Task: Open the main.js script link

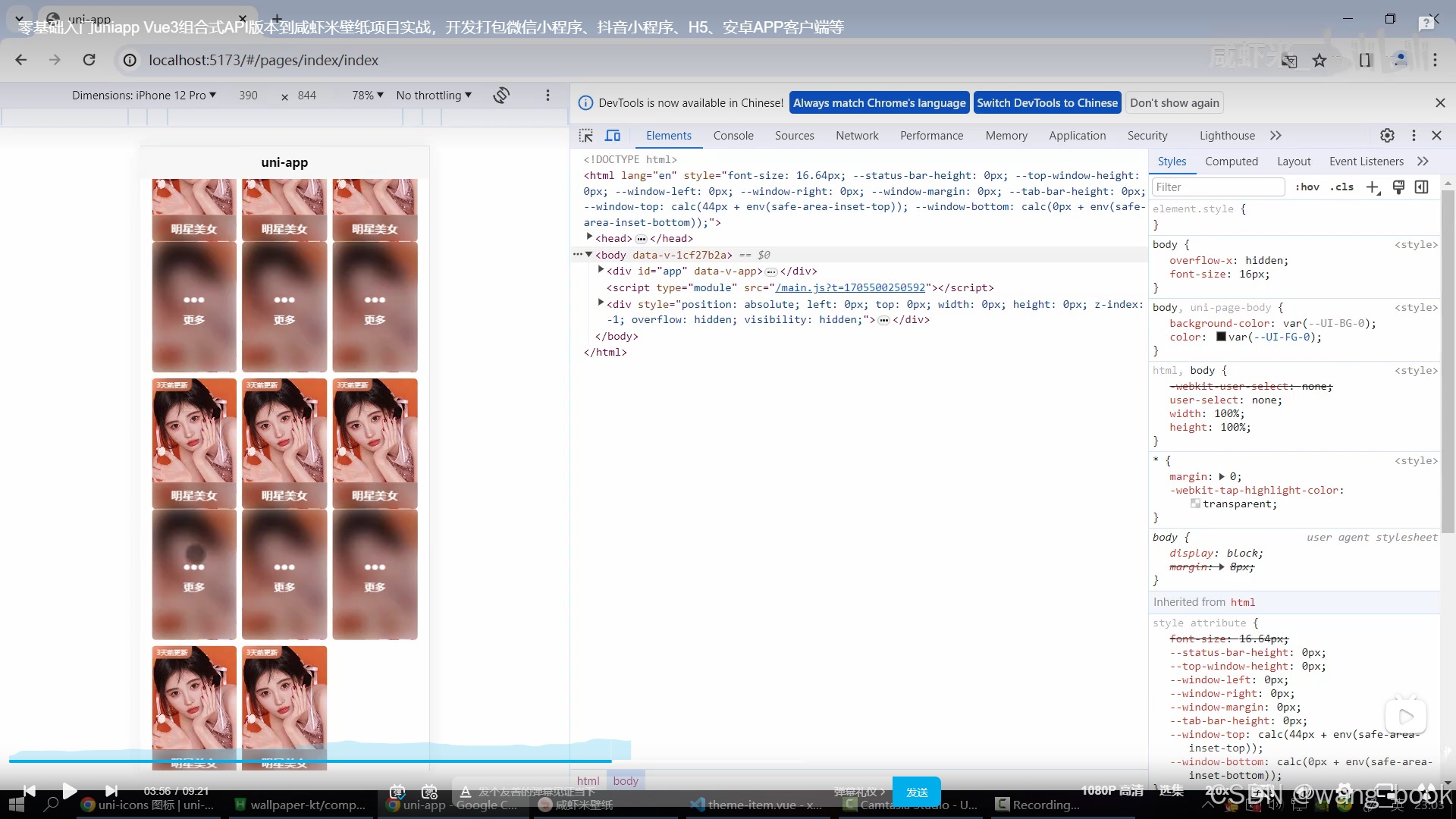Action: 850,287
